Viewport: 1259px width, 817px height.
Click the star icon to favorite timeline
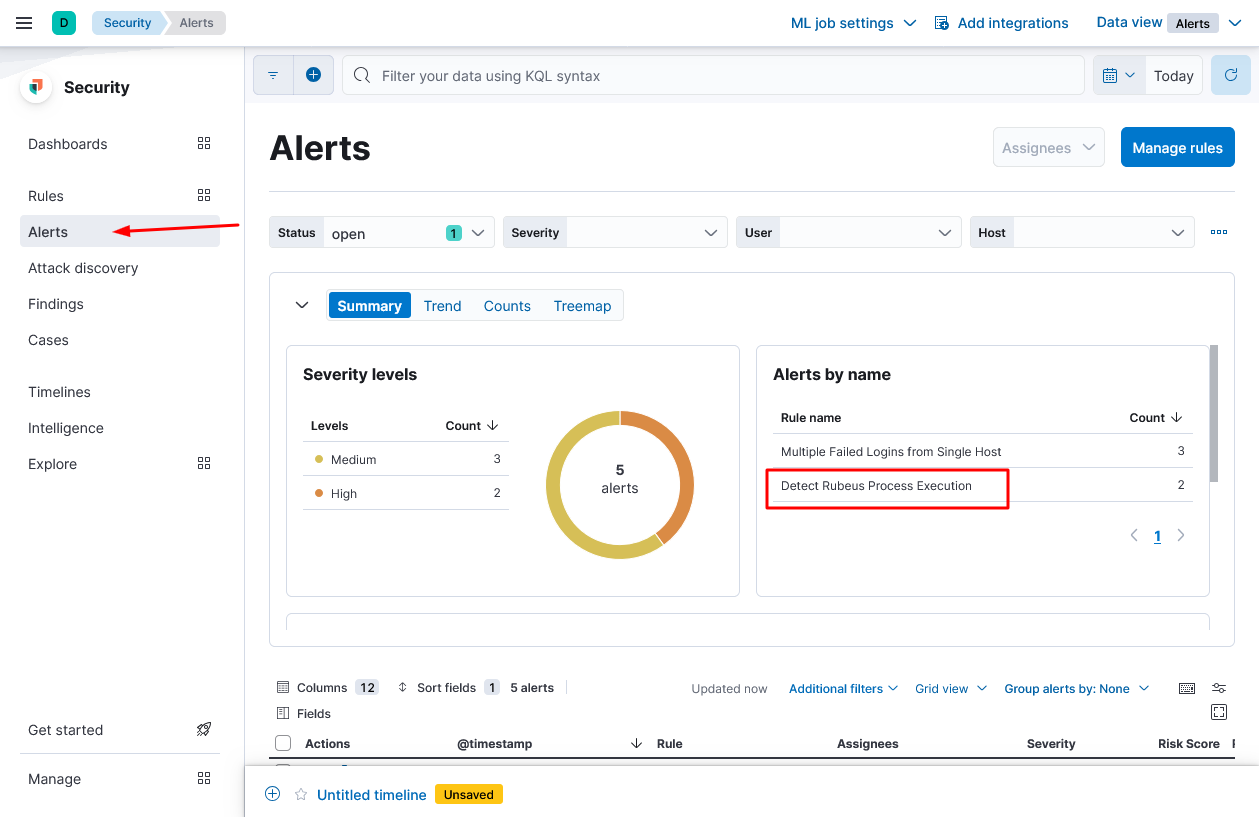point(300,794)
